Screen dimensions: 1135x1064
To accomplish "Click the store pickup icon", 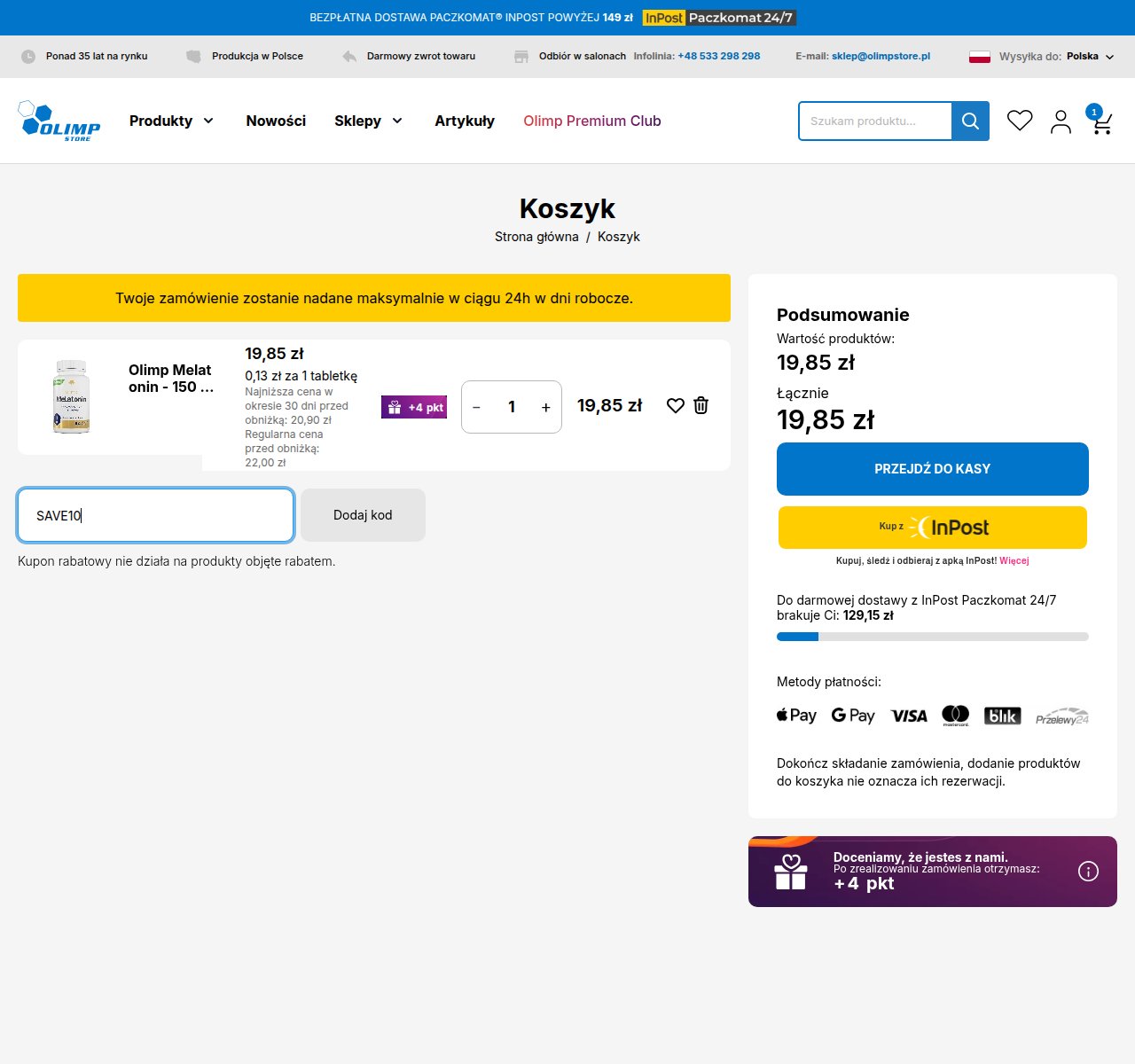I will click(521, 56).
